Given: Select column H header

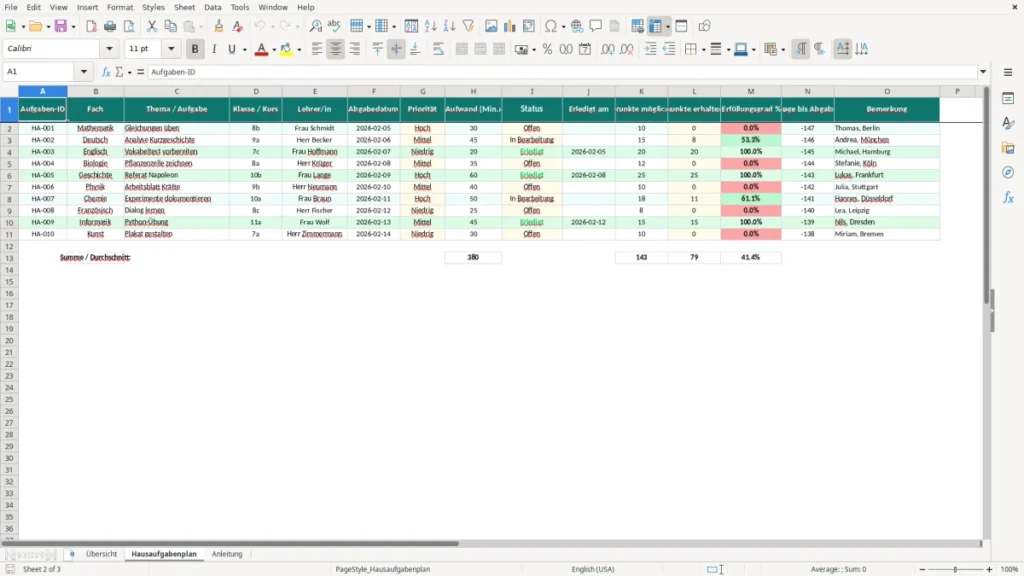Looking at the screenshot, I should click(473, 91).
